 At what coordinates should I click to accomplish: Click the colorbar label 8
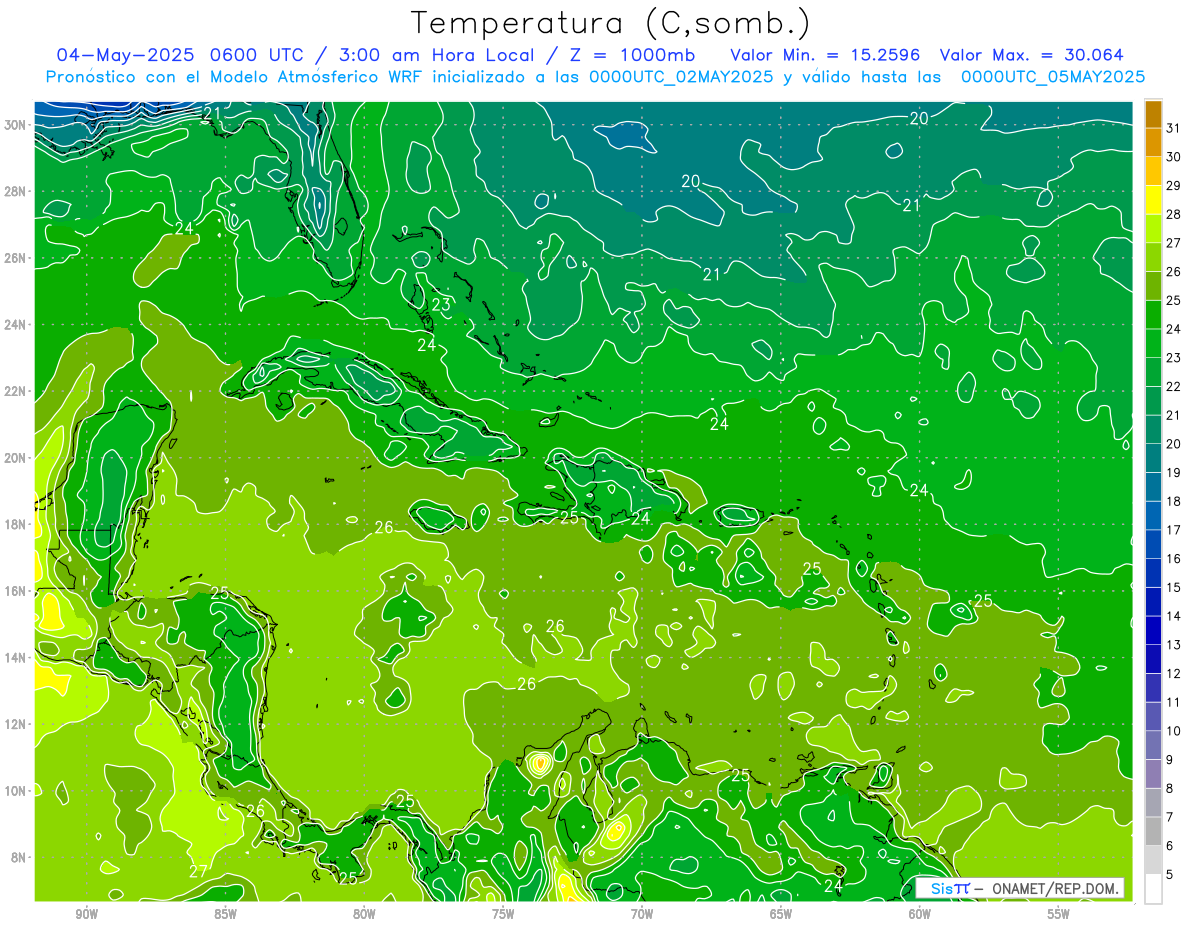point(1170,789)
